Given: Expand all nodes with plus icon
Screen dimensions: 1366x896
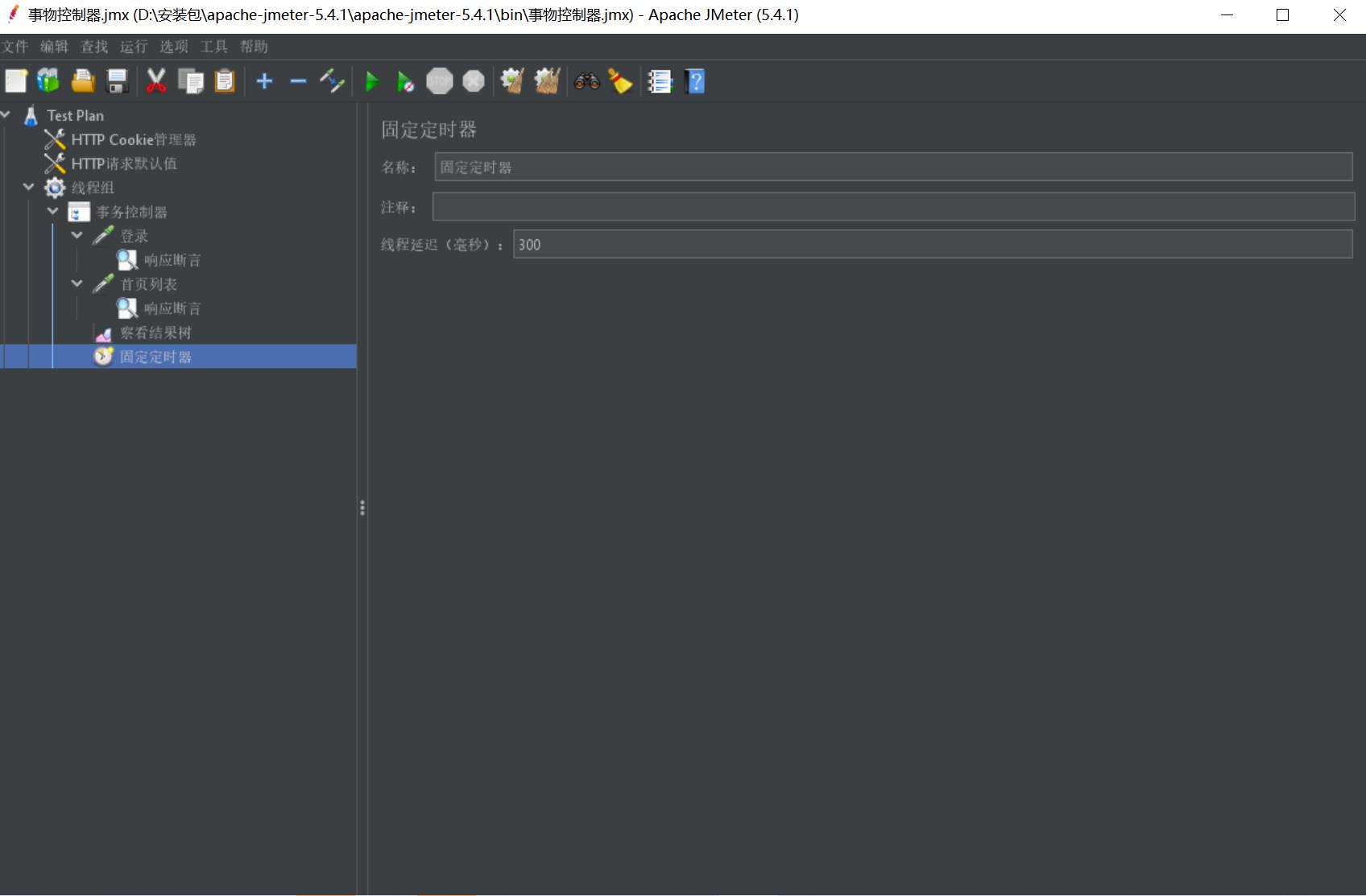Looking at the screenshot, I should (264, 81).
